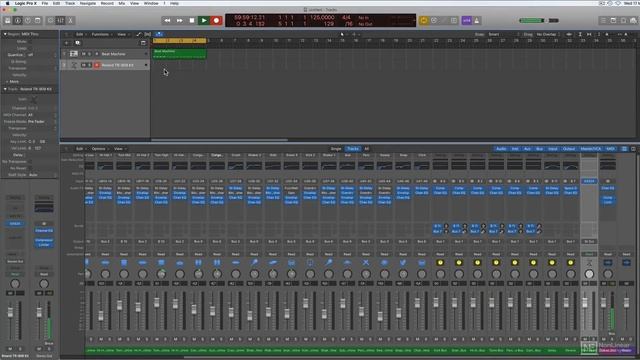Click the Master/VCA filter button in Mixer
Viewport: 640px width, 360px height.
pyautogui.click(x=591, y=149)
